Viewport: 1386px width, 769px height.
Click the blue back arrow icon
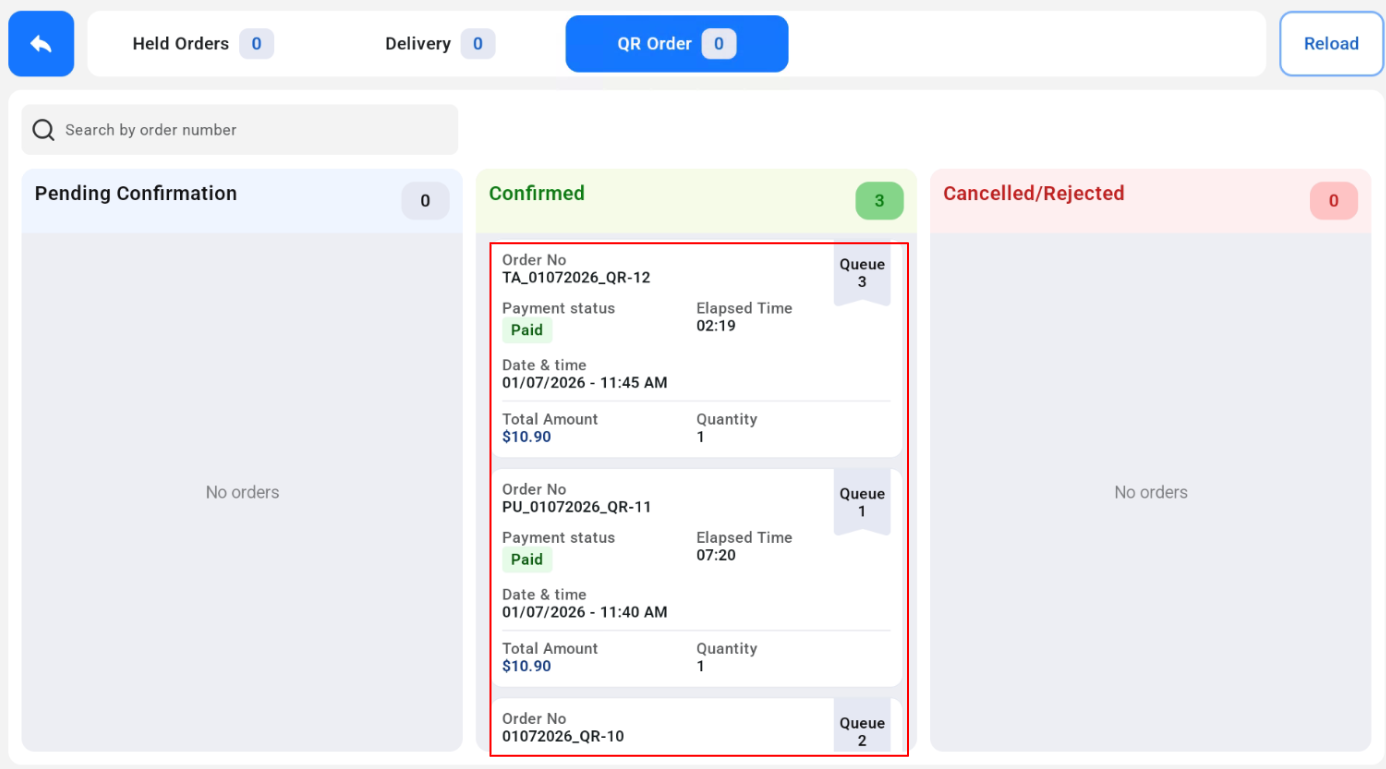41,44
